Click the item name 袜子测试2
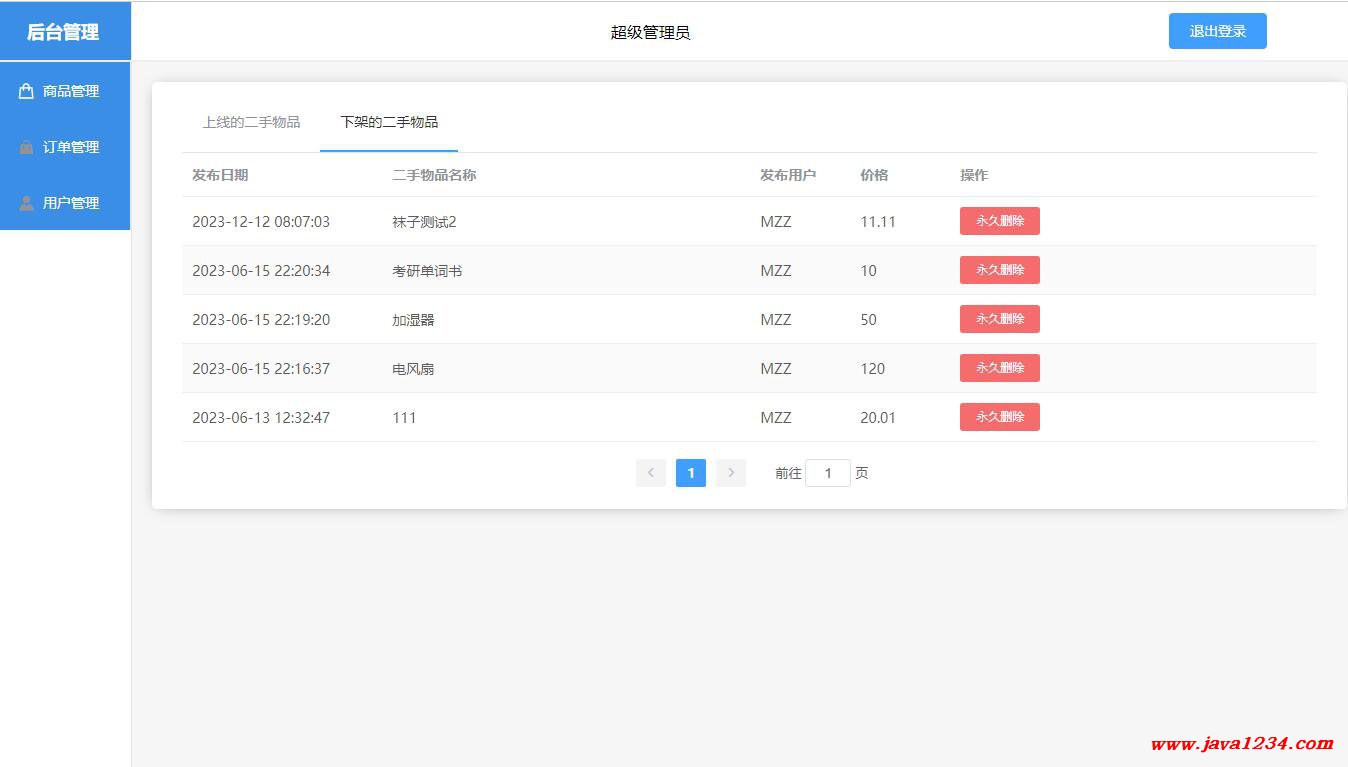The width and height of the screenshot is (1348, 767). tap(424, 222)
